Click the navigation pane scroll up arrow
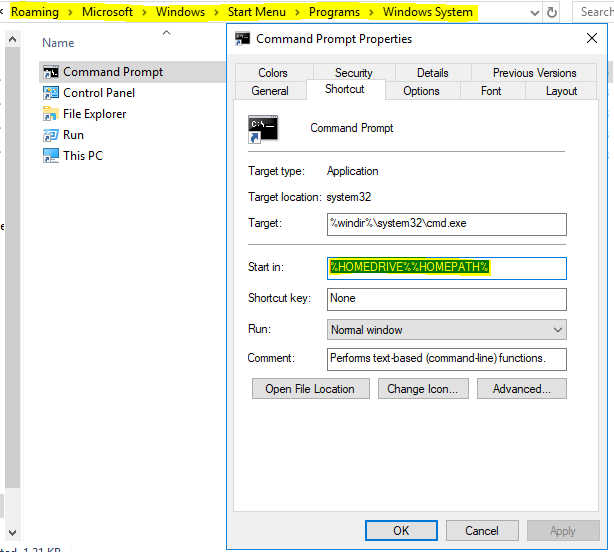This screenshot has height=552, width=614. pos(13,39)
